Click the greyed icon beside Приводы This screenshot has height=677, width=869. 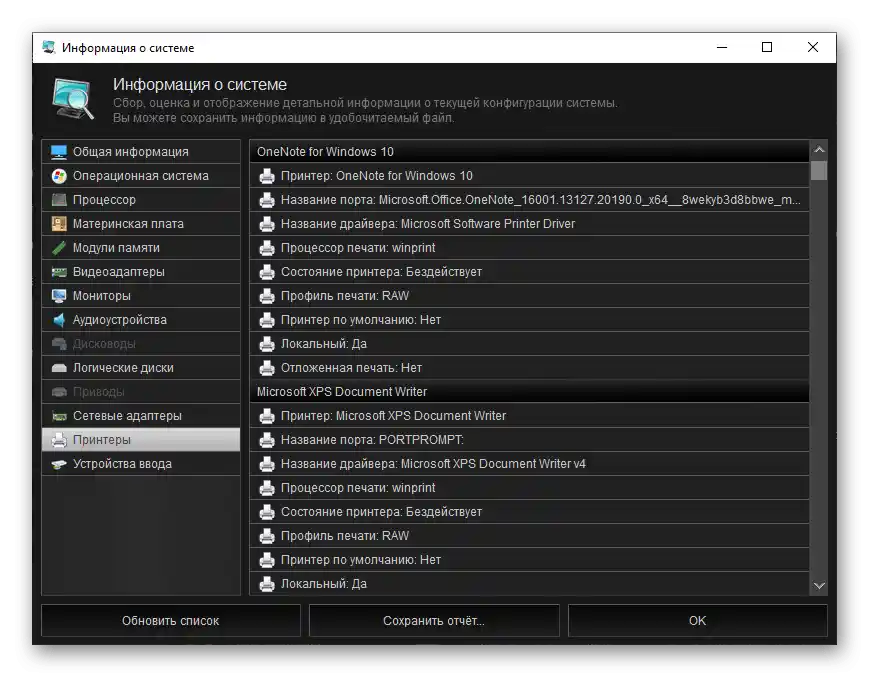59,392
